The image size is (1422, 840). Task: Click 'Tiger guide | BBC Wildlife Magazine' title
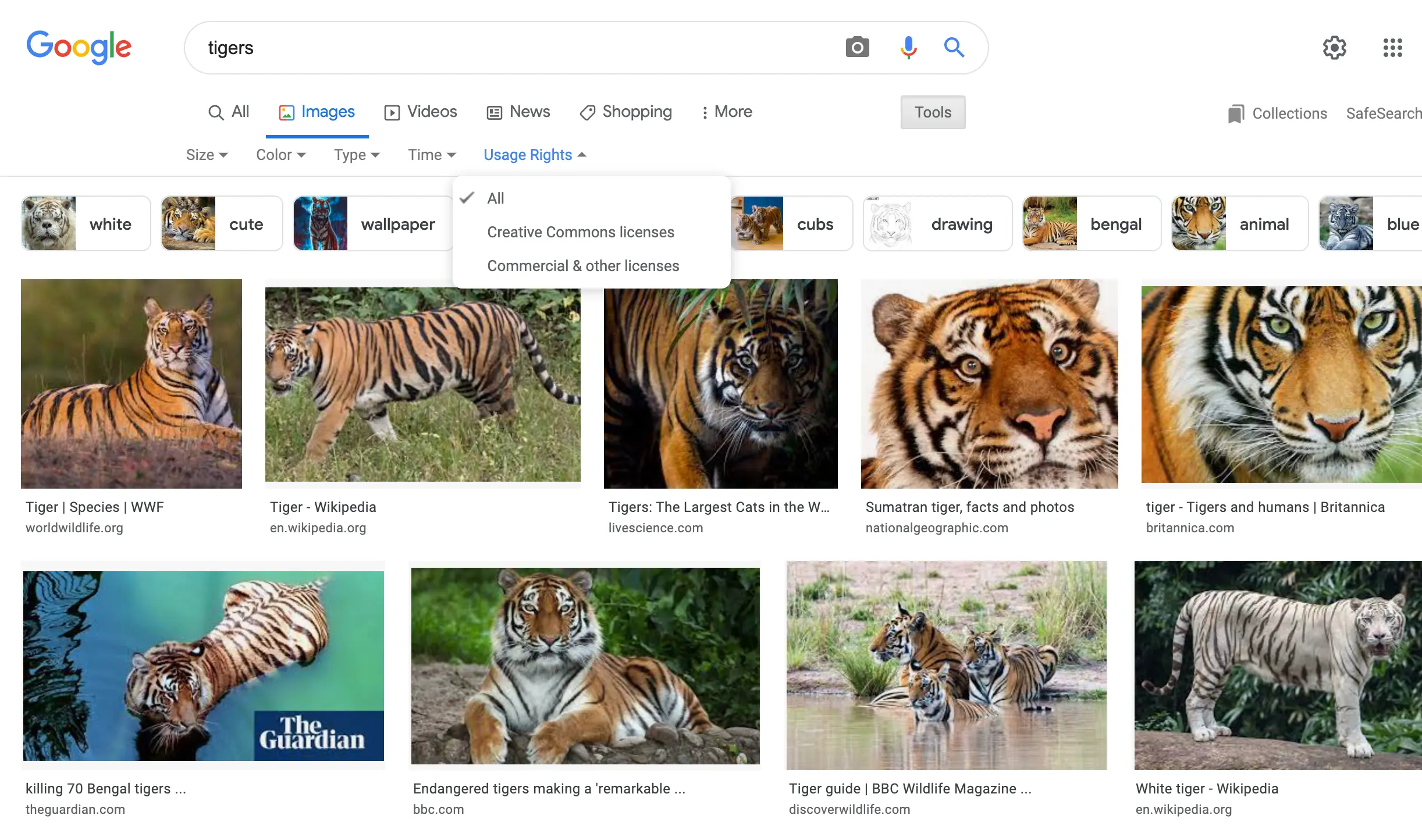click(910, 789)
